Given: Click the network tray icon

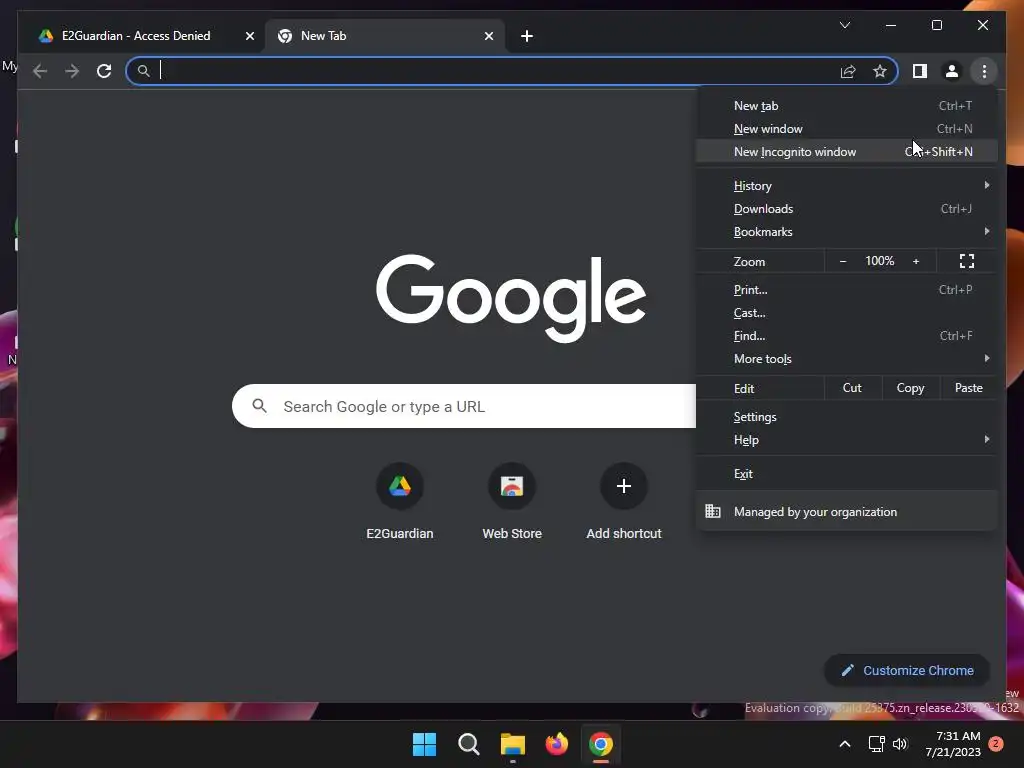Looking at the screenshot, I should tap(876, 744).
